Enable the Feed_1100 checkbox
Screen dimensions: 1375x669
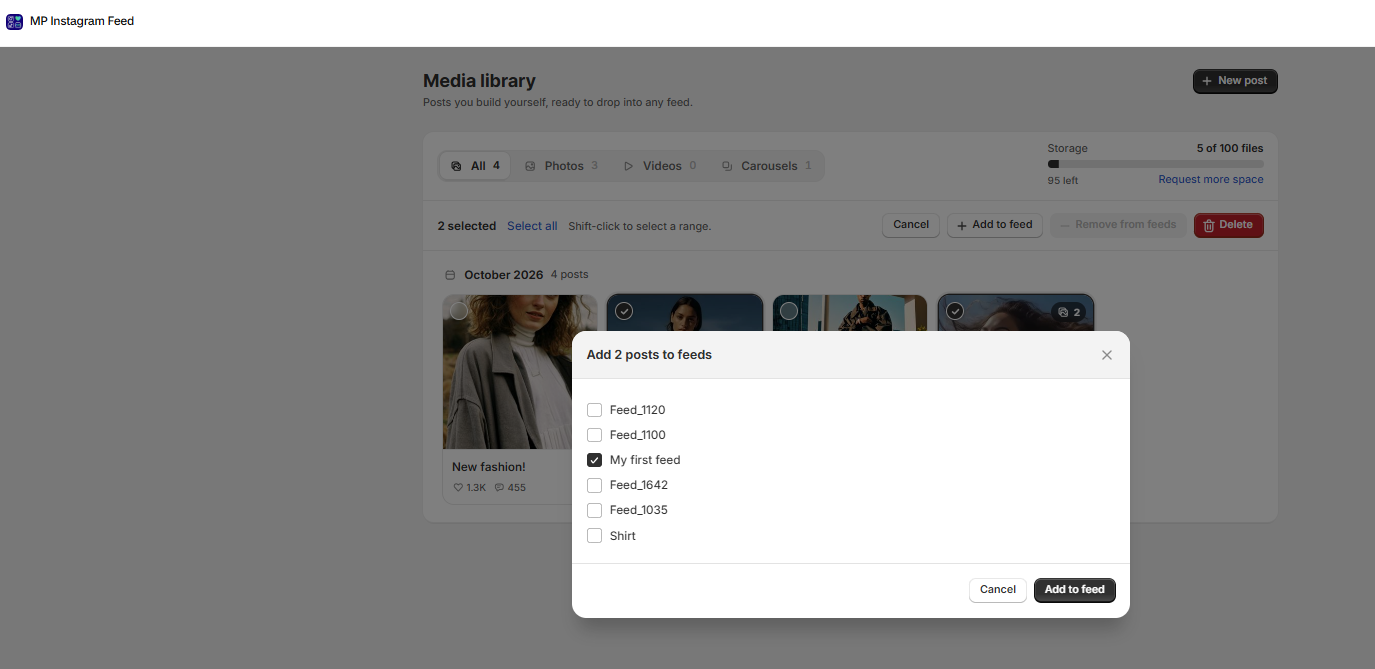pyautogui.click(x=594, y=435)
